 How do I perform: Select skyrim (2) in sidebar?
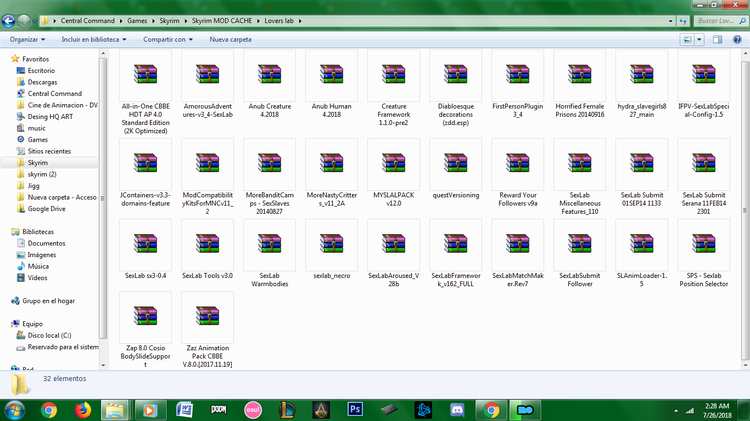(42, 174)
